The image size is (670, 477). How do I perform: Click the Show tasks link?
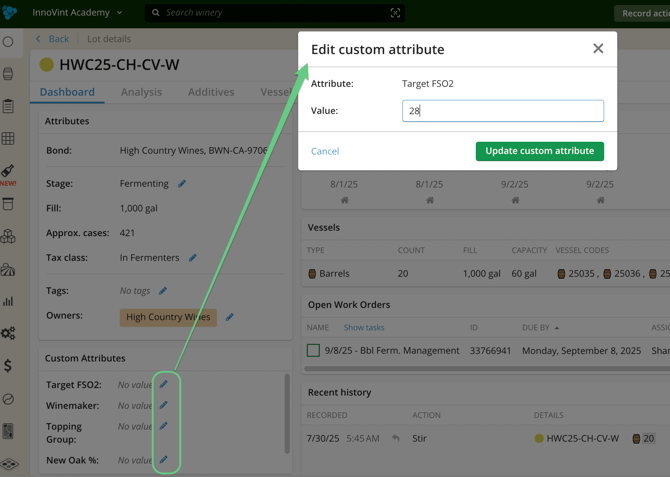[364, 327]
